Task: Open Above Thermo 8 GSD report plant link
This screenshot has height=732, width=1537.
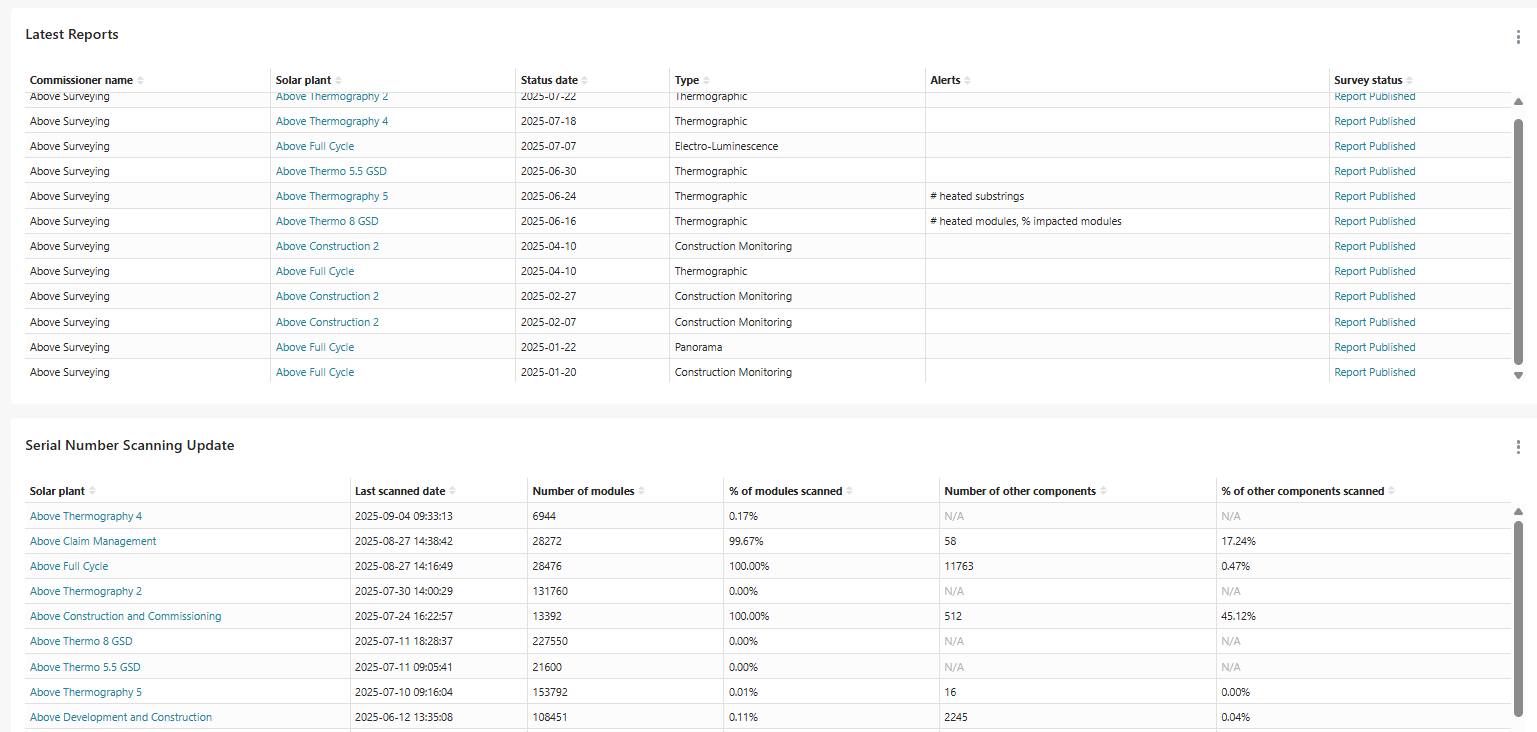Action: 327,221
